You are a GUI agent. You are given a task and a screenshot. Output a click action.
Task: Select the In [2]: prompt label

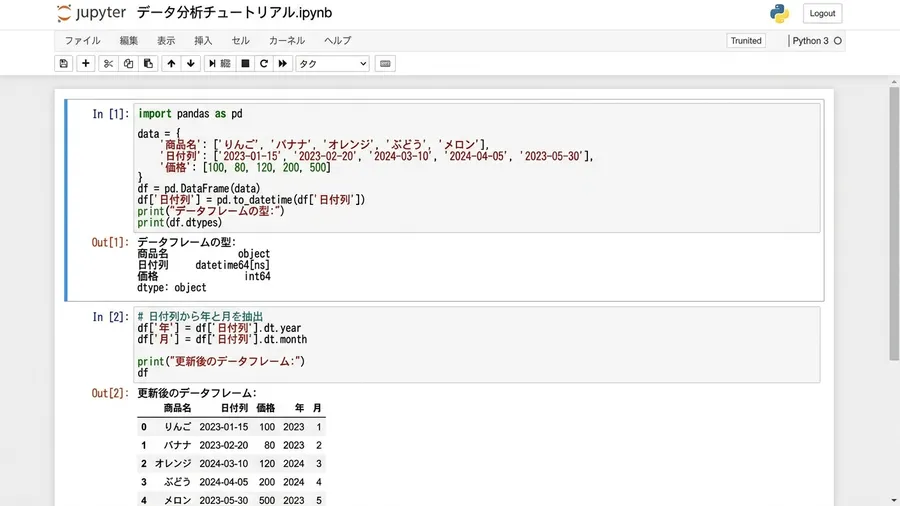[111, 317]
